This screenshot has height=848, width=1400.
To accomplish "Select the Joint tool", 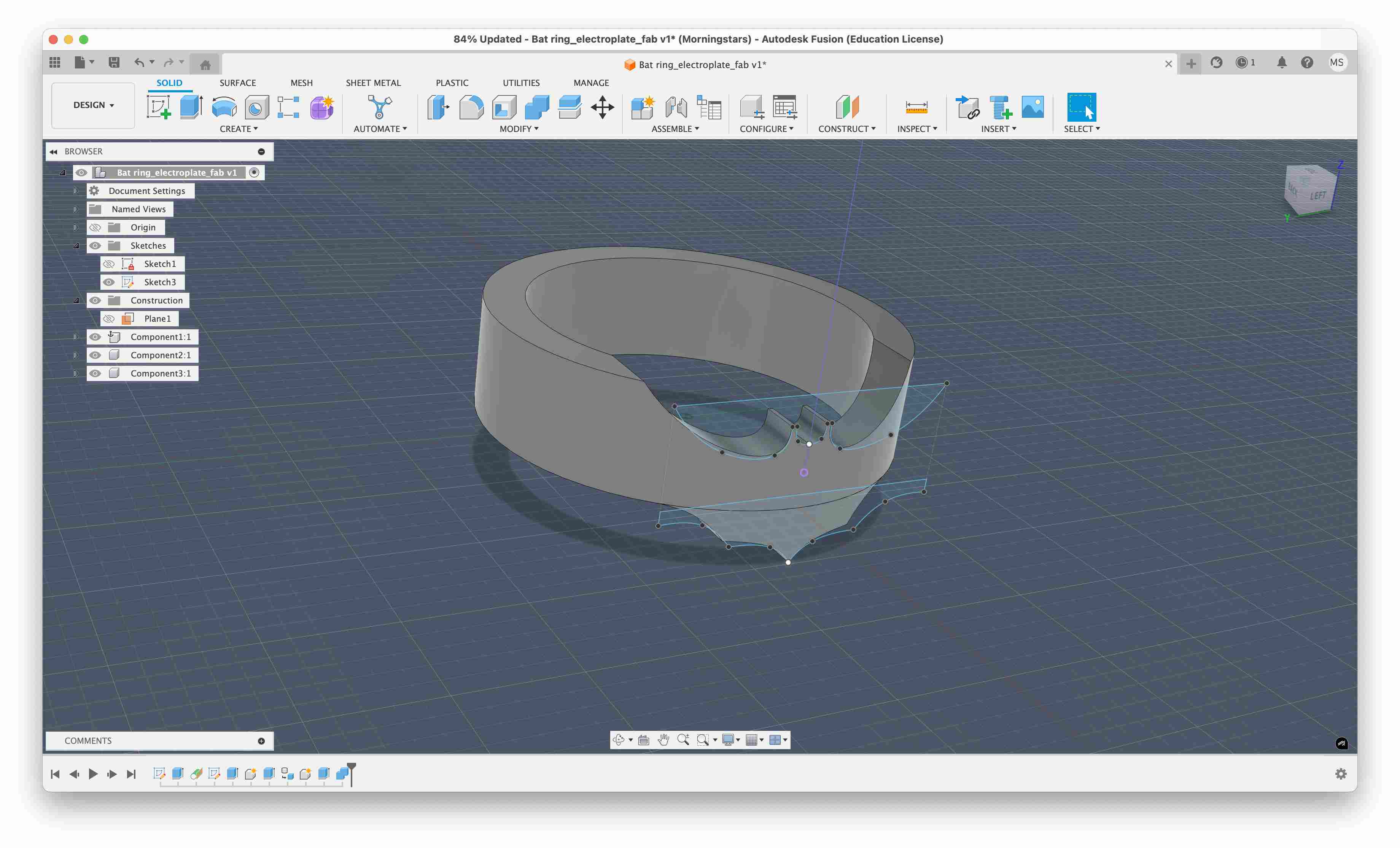I will [676, 107].
